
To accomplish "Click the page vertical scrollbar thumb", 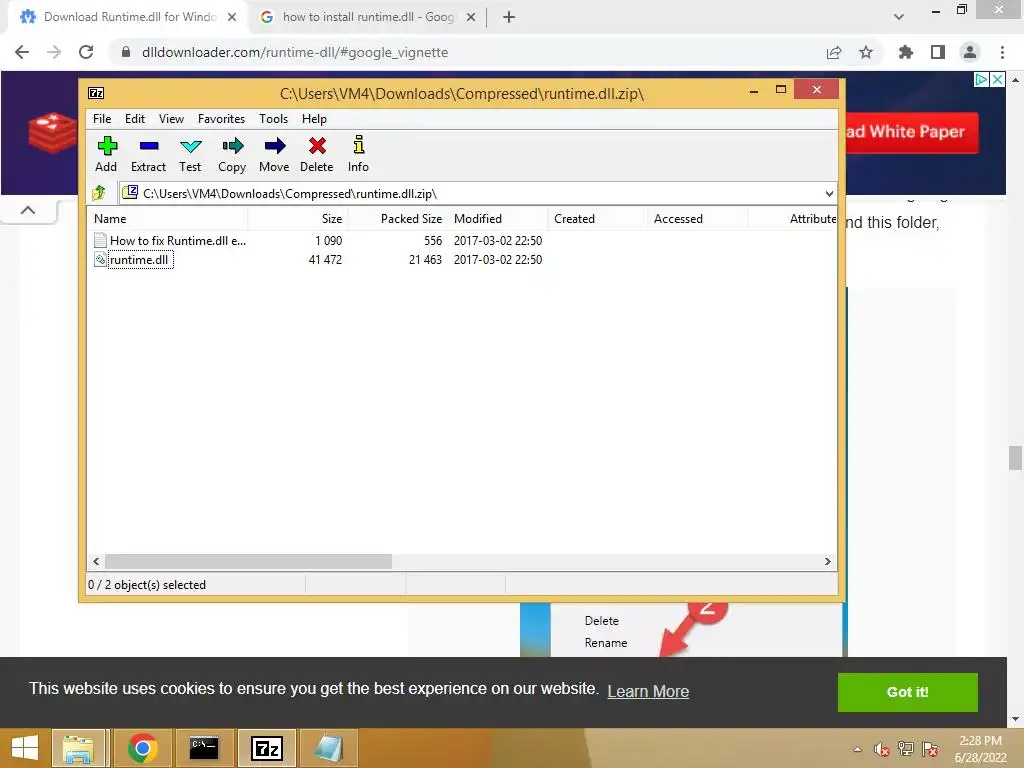I will (x=1015, y=458).
